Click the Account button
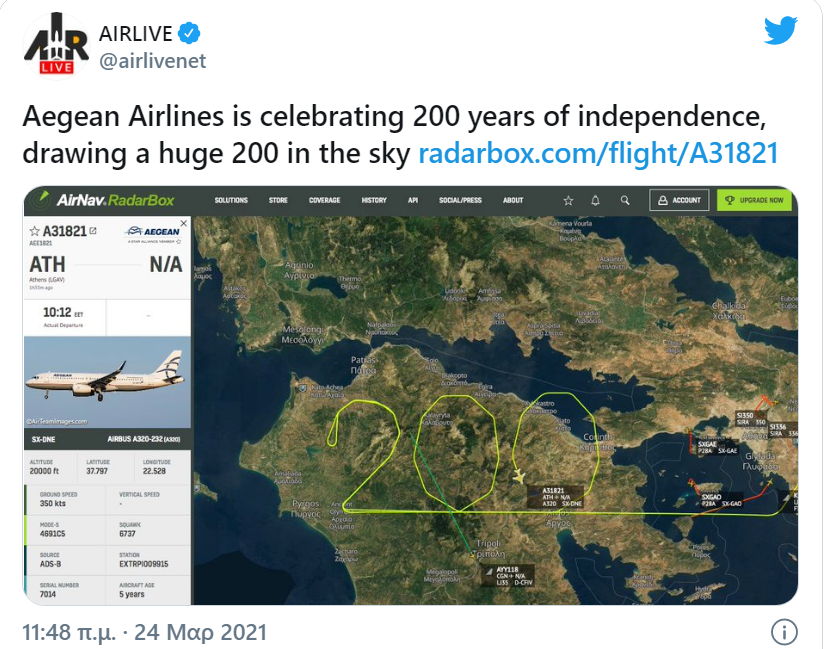This screenshot has width=829, height=649. (x=679, y=200)
